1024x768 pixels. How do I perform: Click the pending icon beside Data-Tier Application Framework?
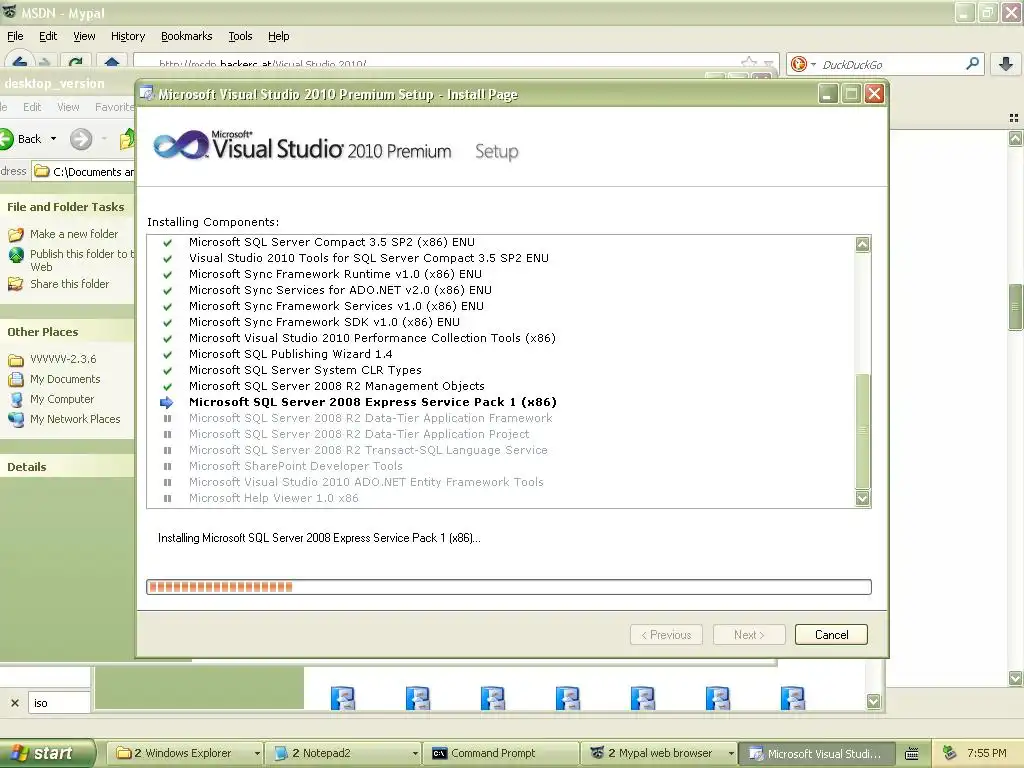[x=167, y=418]
